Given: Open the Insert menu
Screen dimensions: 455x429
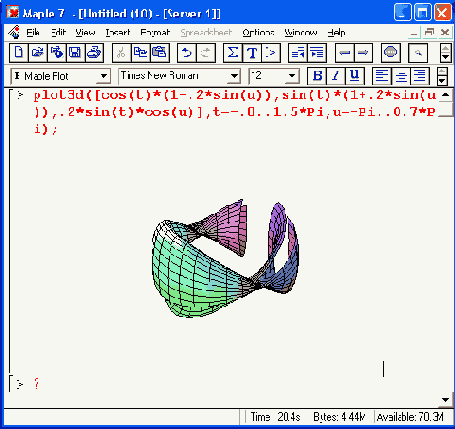Looking at the screenshot, I should [118, 32].
